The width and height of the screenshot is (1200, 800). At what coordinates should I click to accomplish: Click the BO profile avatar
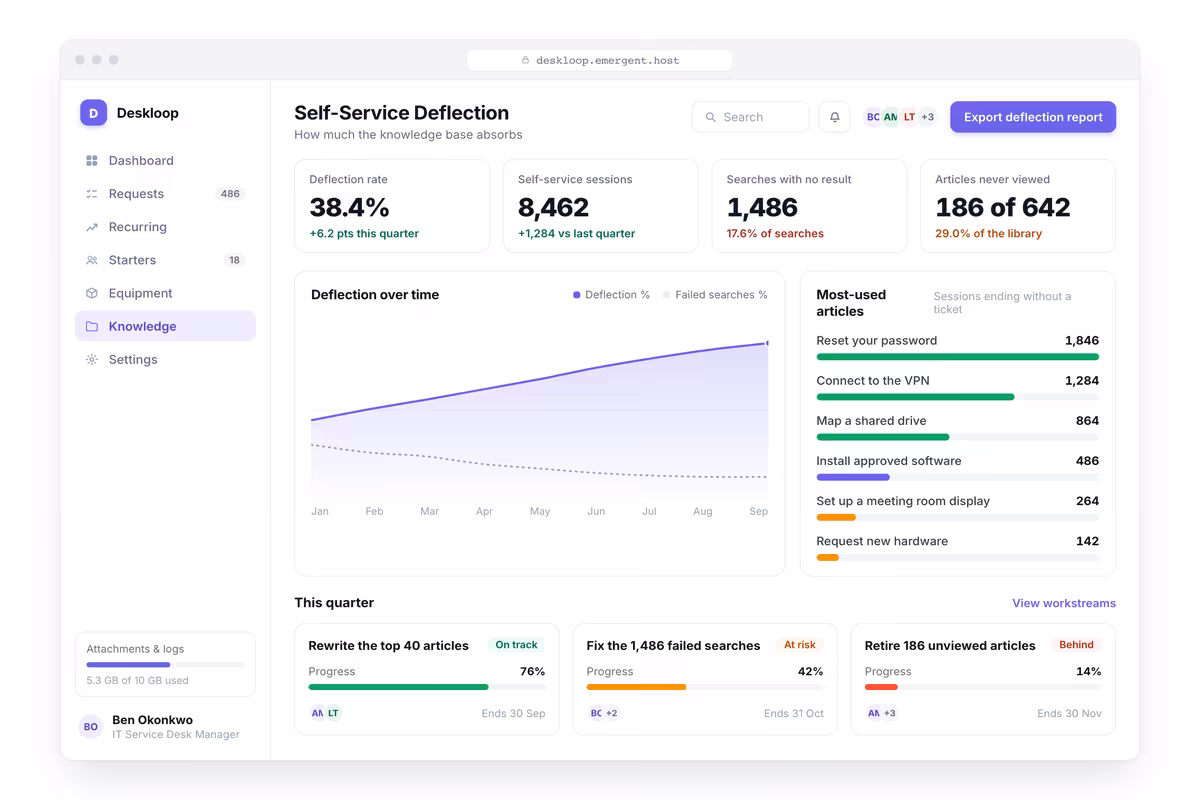click(x=91, y=727)
